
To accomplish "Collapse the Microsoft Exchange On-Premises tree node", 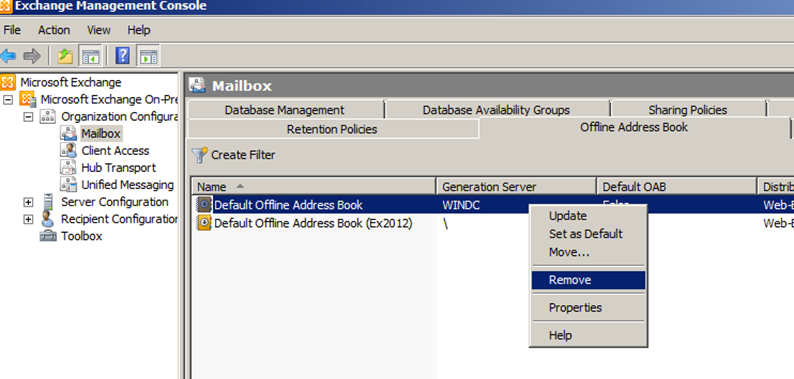I will [8, 99].
